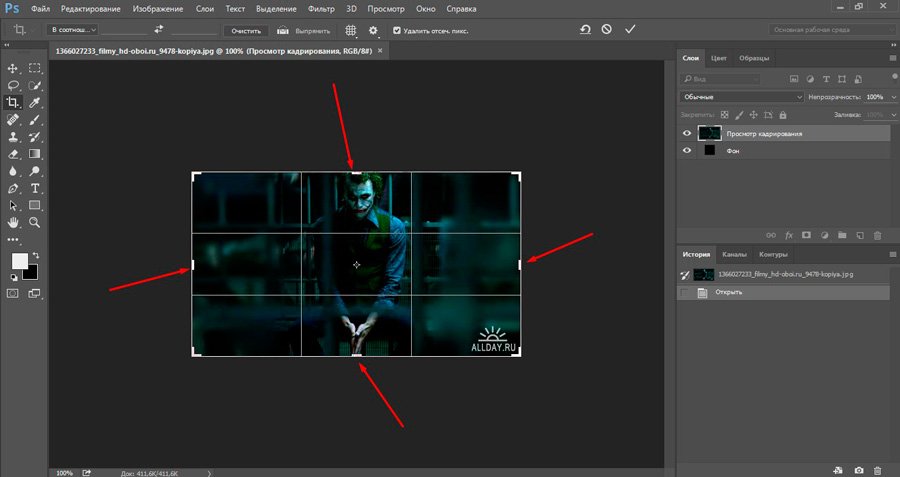The height and width of the screenshot is (477, 900).
Task: Open the Edit Toolbar three-dots menu
Action: 12,240
